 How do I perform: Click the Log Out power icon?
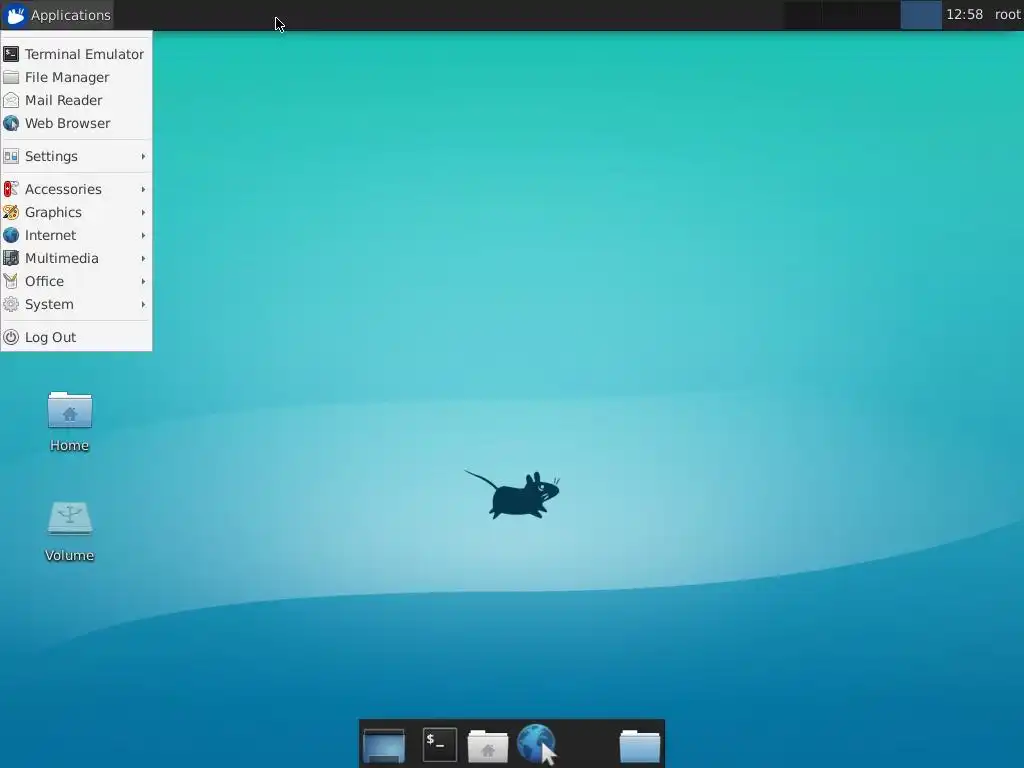pos(11,337)
